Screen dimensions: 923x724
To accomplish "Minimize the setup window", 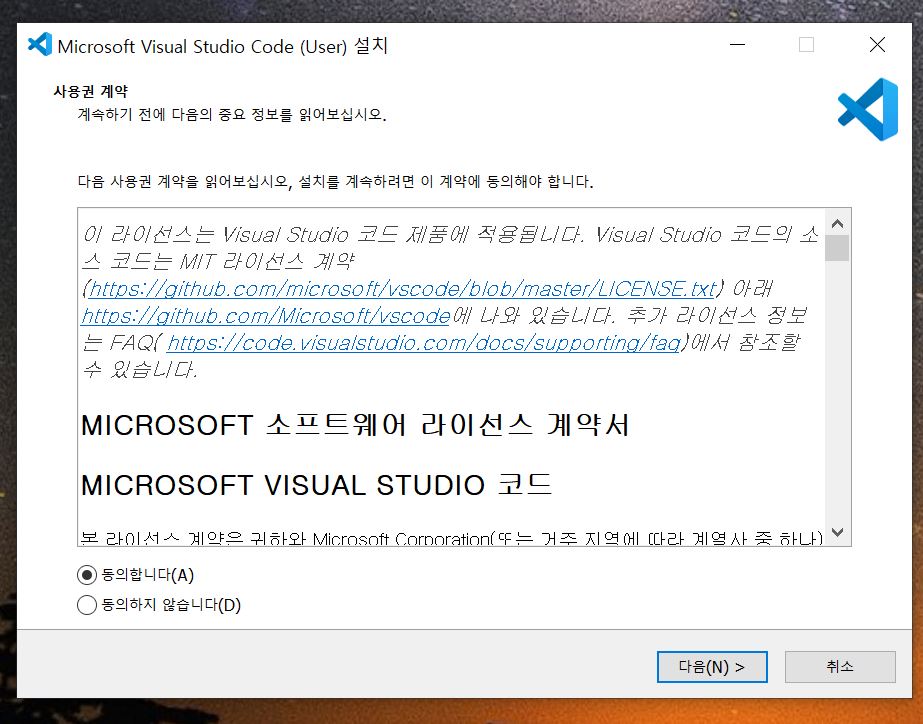I will pyautogui.click(x=737, y=45).
